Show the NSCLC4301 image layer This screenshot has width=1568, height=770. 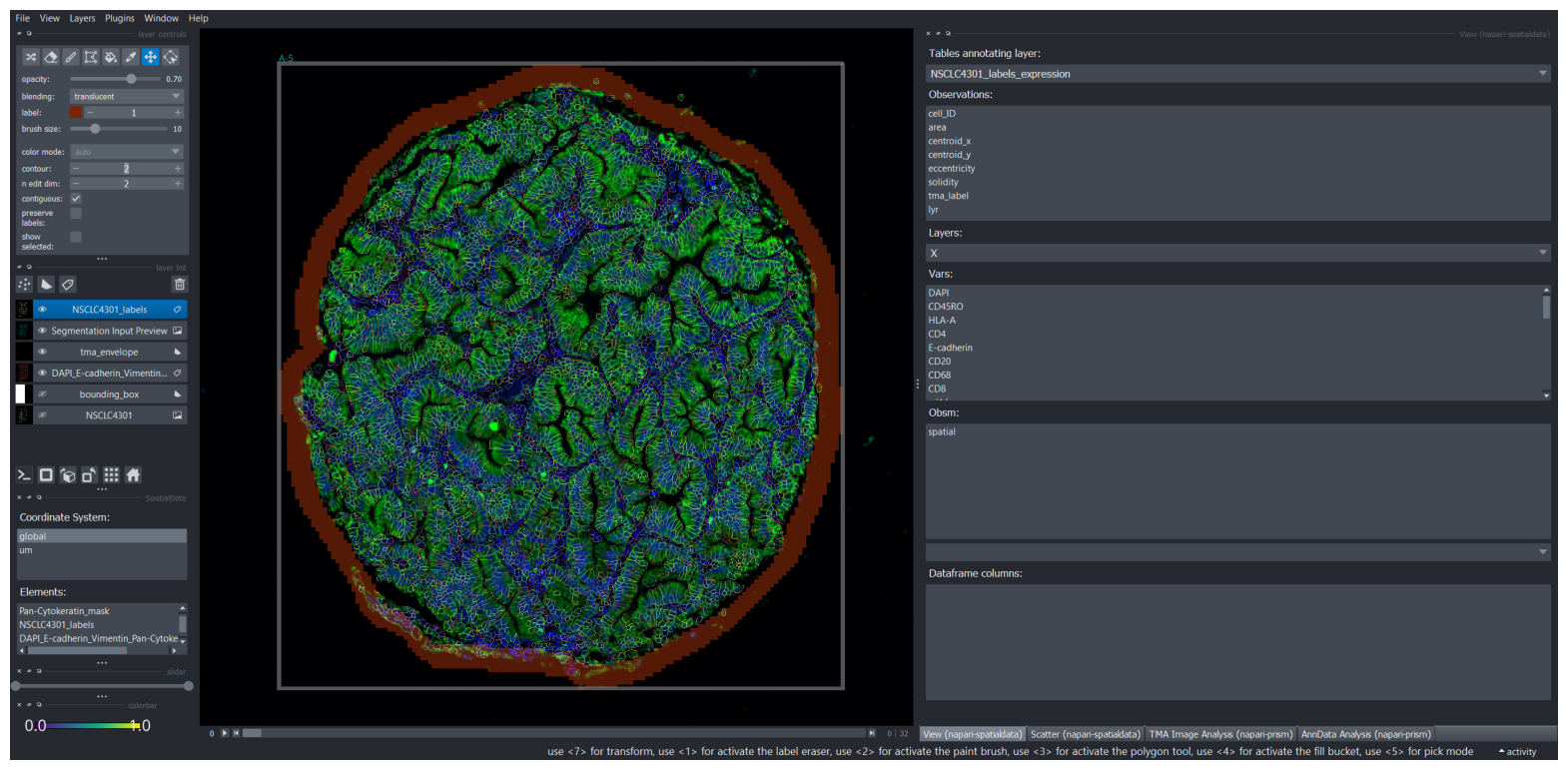tap(43, 414)
